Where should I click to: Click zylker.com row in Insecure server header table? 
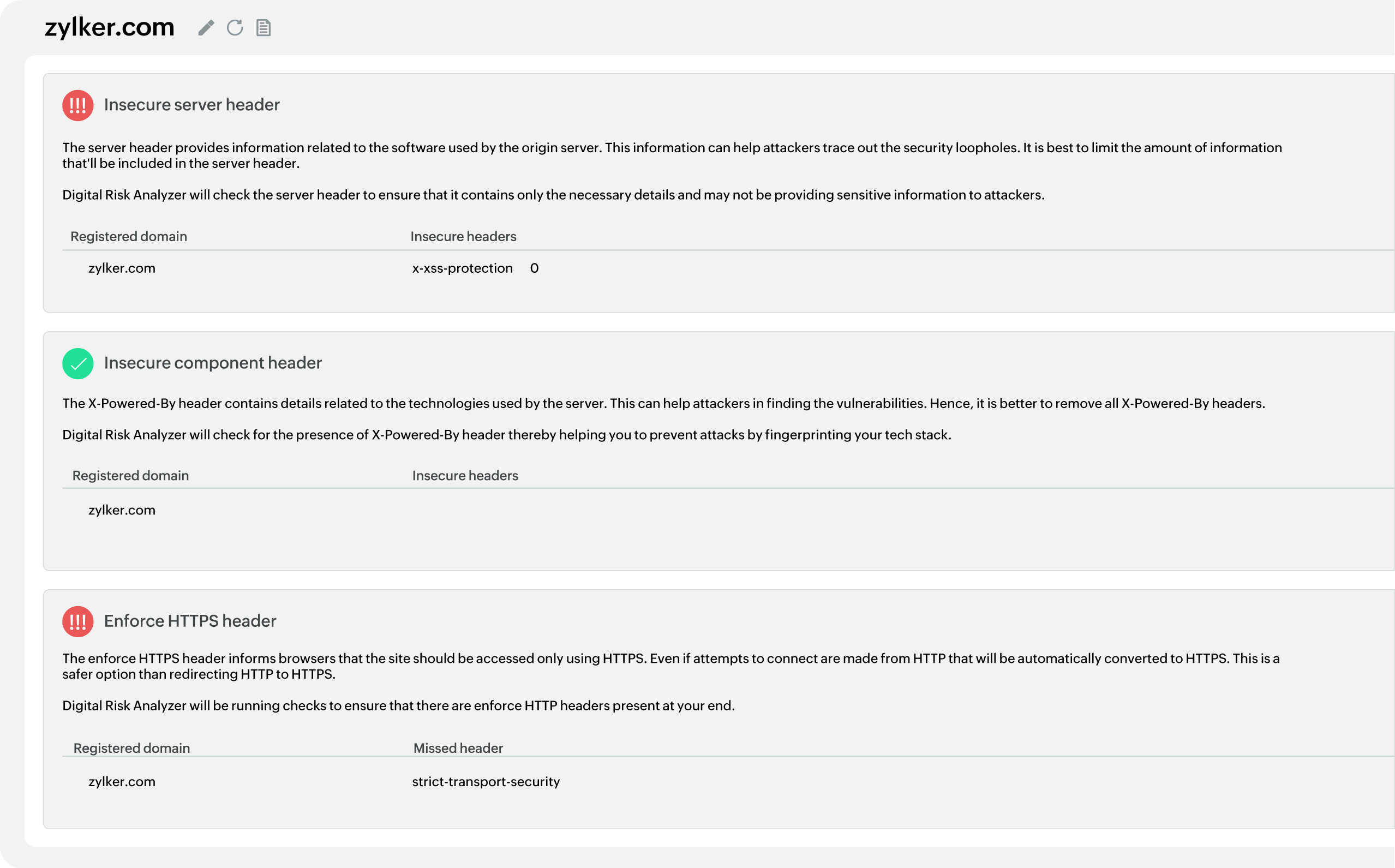[x=122, y=268]
